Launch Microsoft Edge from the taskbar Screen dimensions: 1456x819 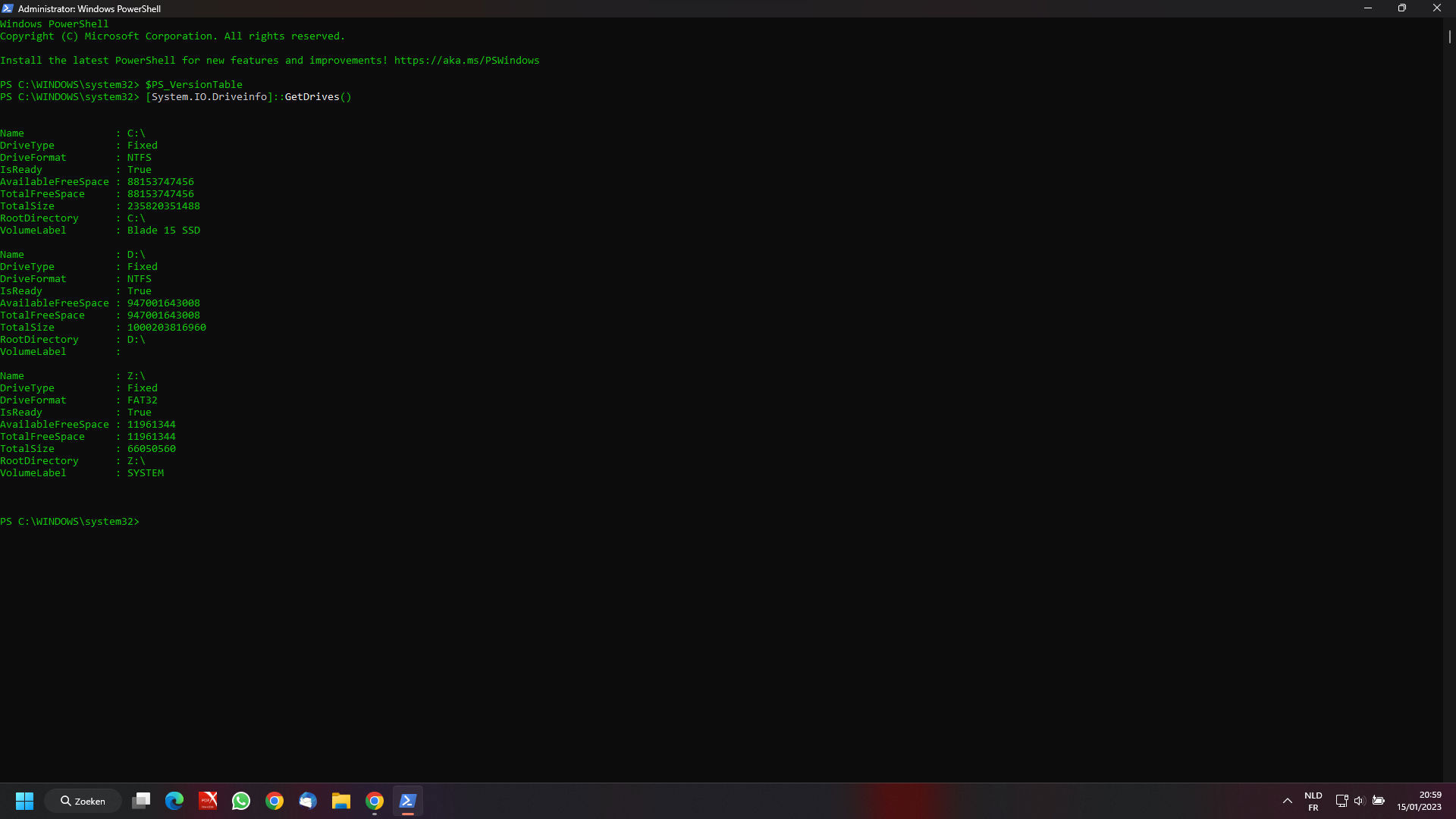[x=174, y=801]
